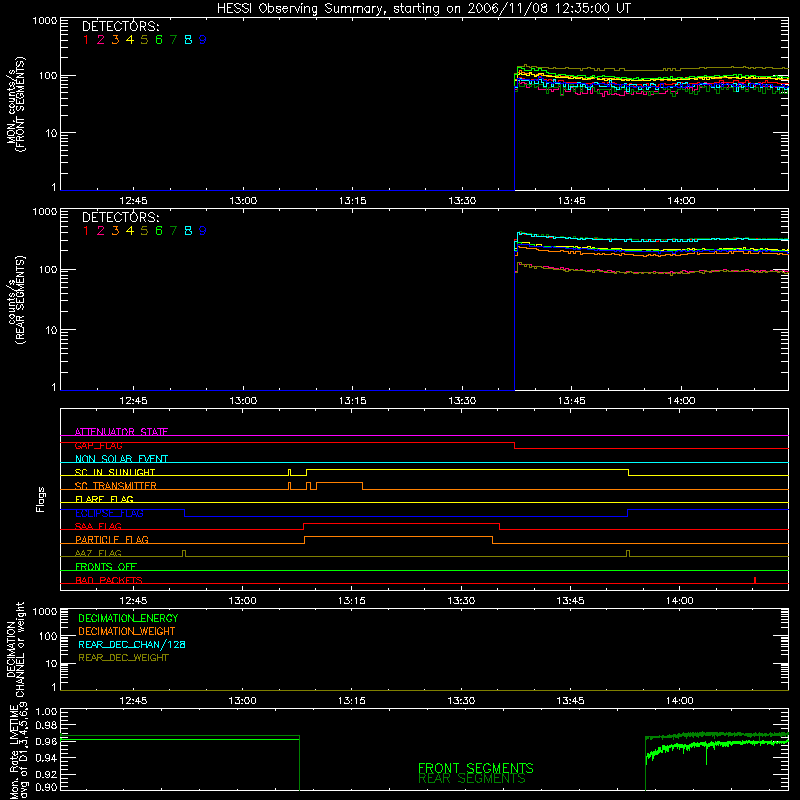800x800 pixels.
Task: Select the FRONTS_OFF flag label
Action: [106, 566]
